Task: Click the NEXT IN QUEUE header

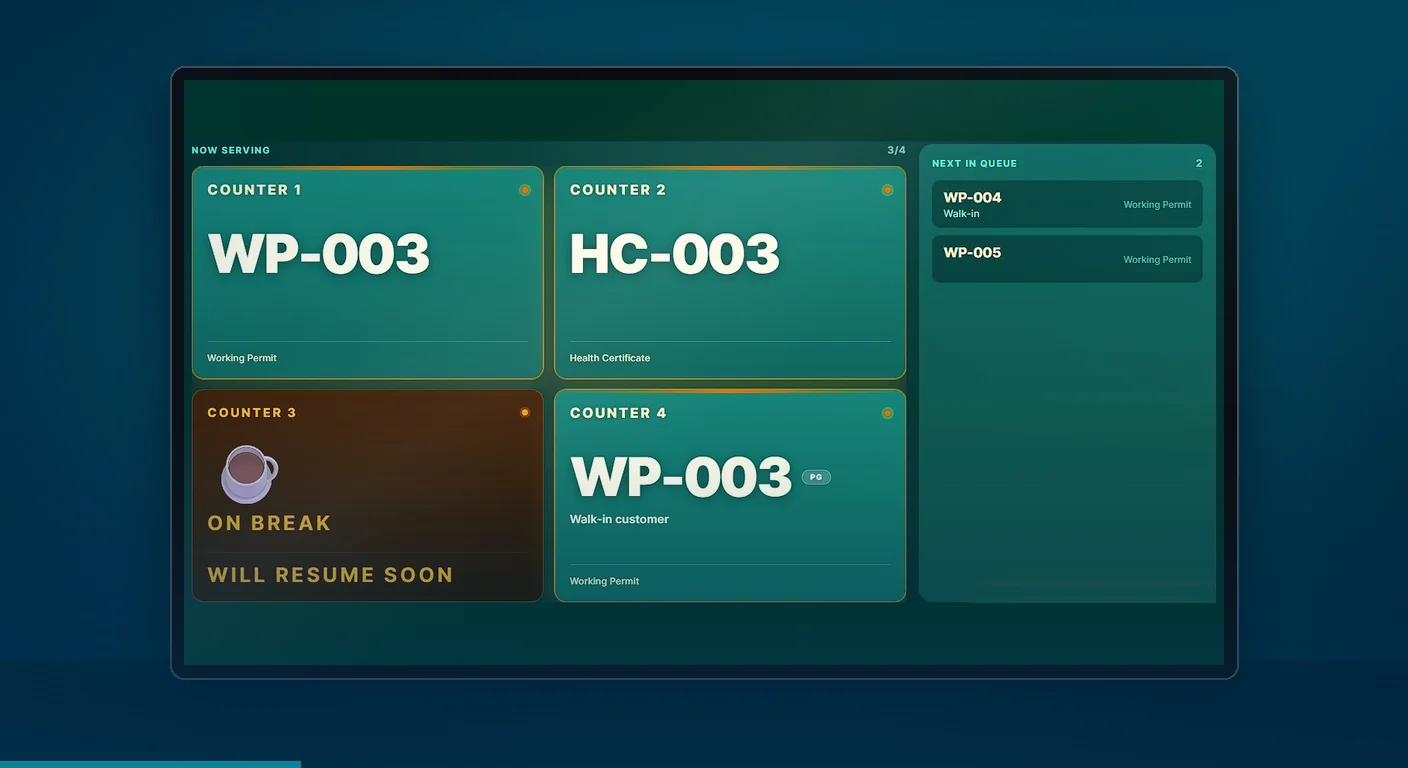Action: [974, 163]
